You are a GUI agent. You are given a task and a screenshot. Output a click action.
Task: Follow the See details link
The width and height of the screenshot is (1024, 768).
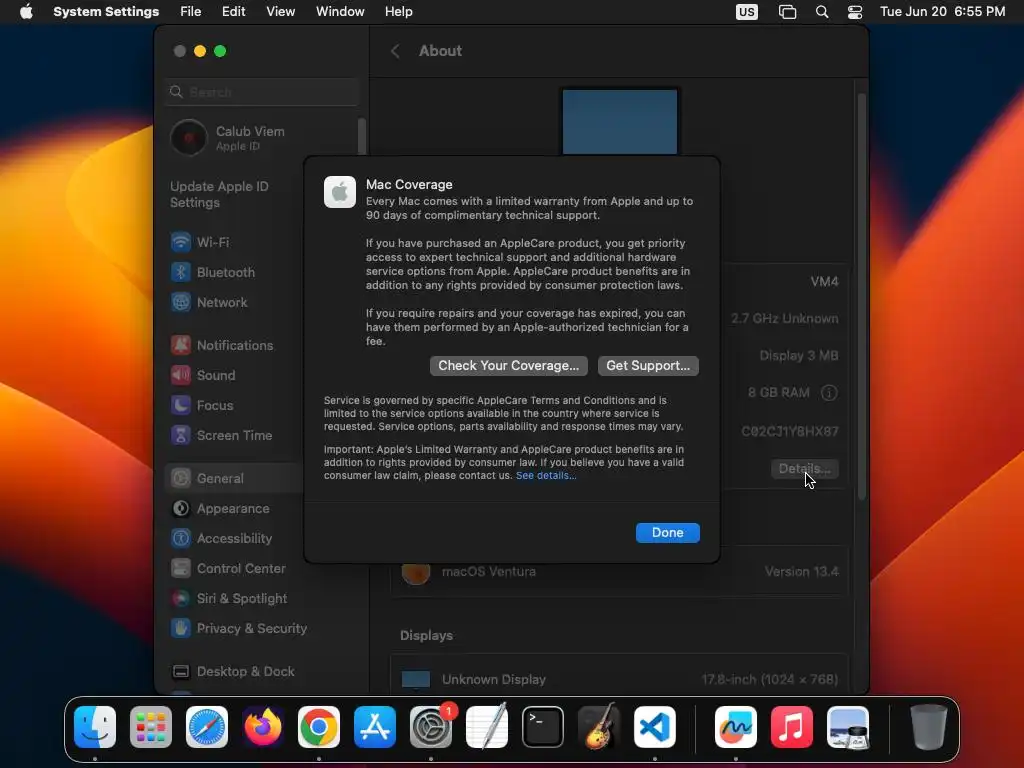[546, 475]
